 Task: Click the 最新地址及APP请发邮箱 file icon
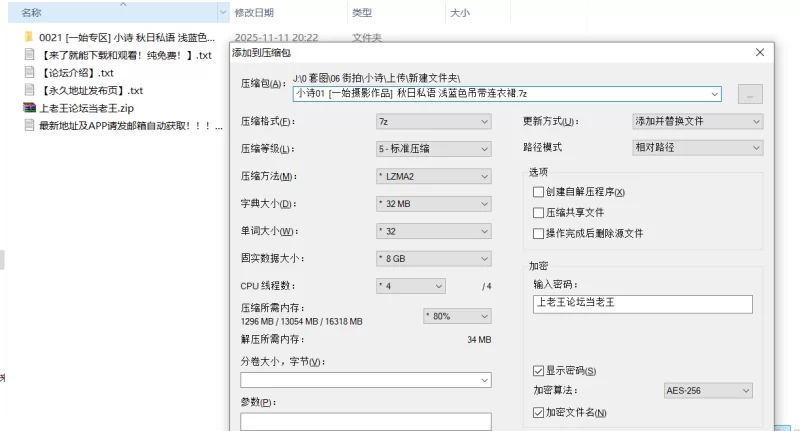click(x=29, y=125)
